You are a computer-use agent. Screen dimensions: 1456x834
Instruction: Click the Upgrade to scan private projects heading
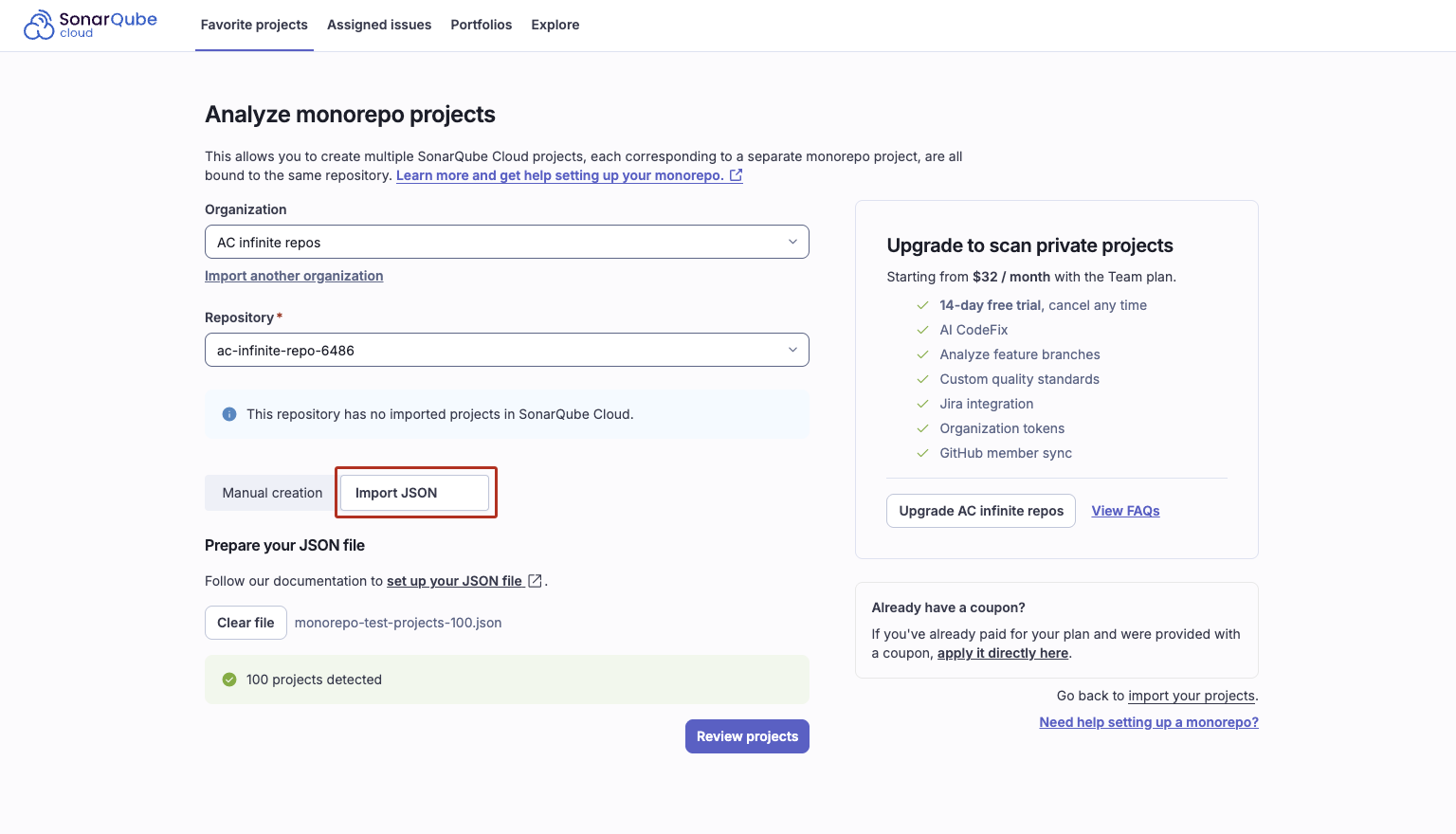[1029, 245]
